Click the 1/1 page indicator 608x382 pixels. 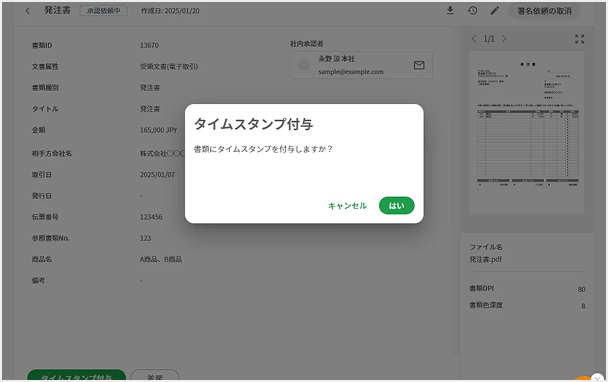tap(489, 39)
